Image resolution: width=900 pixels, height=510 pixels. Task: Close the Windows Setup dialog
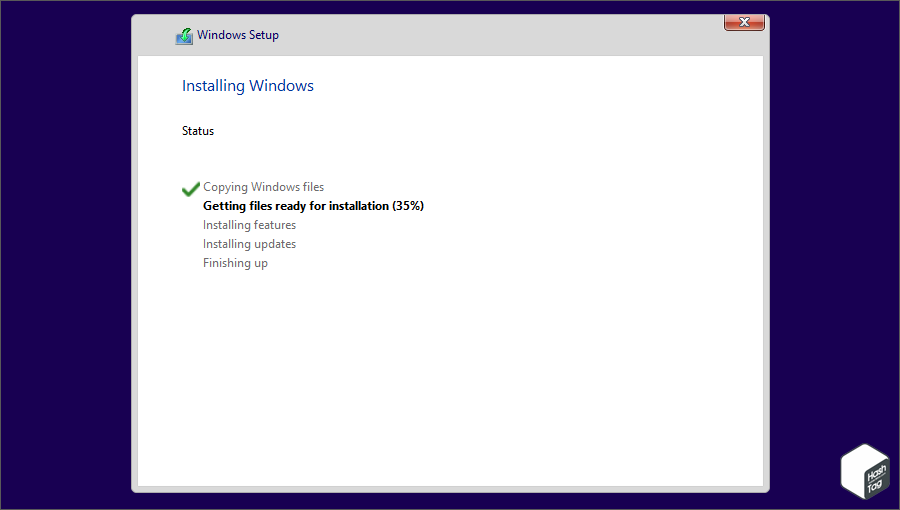[744, 22]
